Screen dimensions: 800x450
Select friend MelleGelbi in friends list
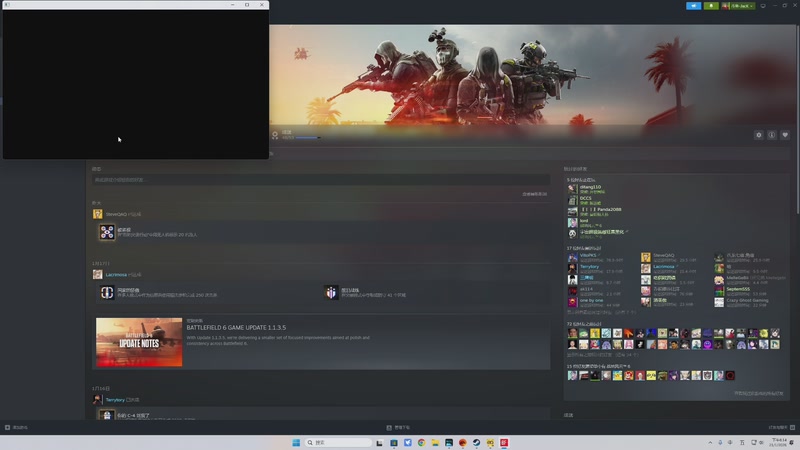tap(737, 278)
